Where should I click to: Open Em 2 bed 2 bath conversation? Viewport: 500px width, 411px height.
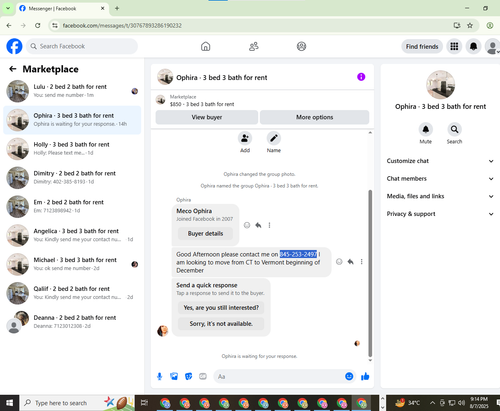[x=72, y=206]
